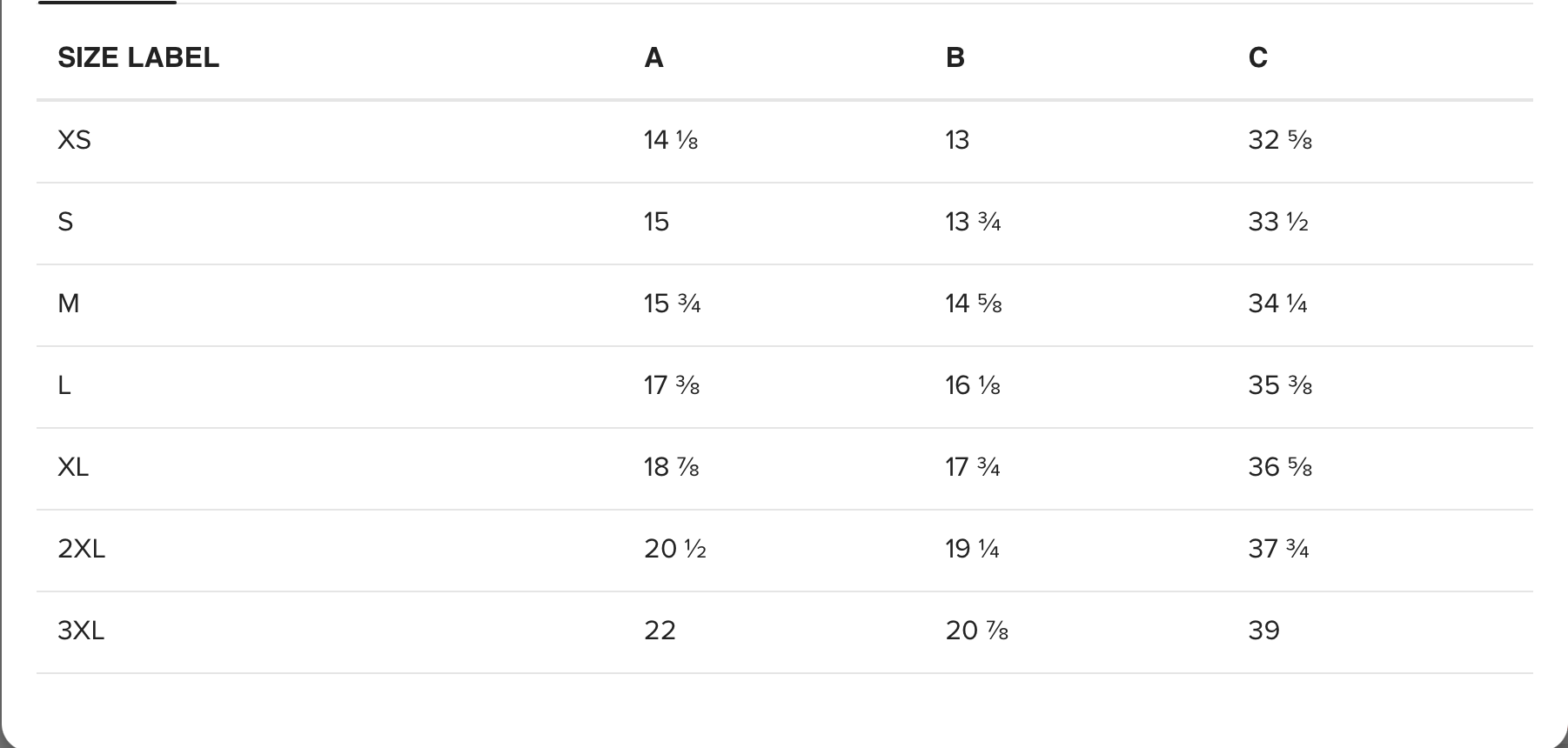Screen dimensions: 1568x748
Task: Click the 34 ¼ value in column C
Action: click(1277, 304)
